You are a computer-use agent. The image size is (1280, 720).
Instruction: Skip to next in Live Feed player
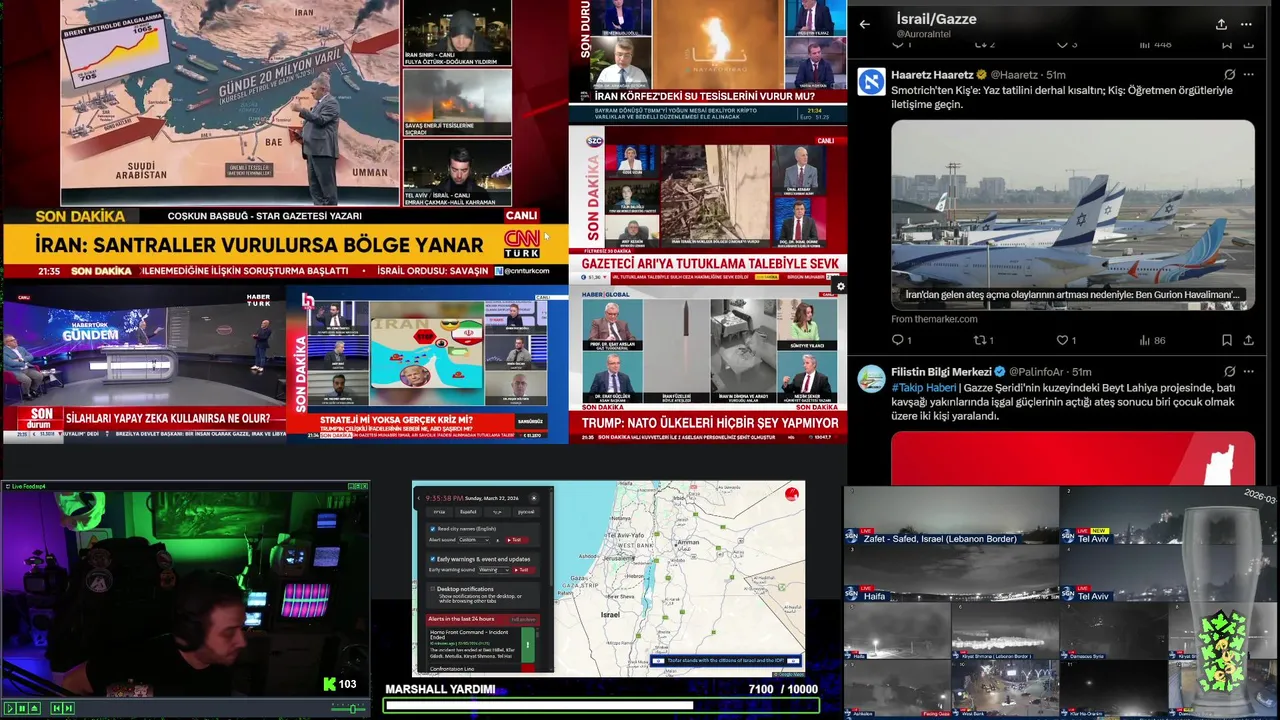point(69,708)
